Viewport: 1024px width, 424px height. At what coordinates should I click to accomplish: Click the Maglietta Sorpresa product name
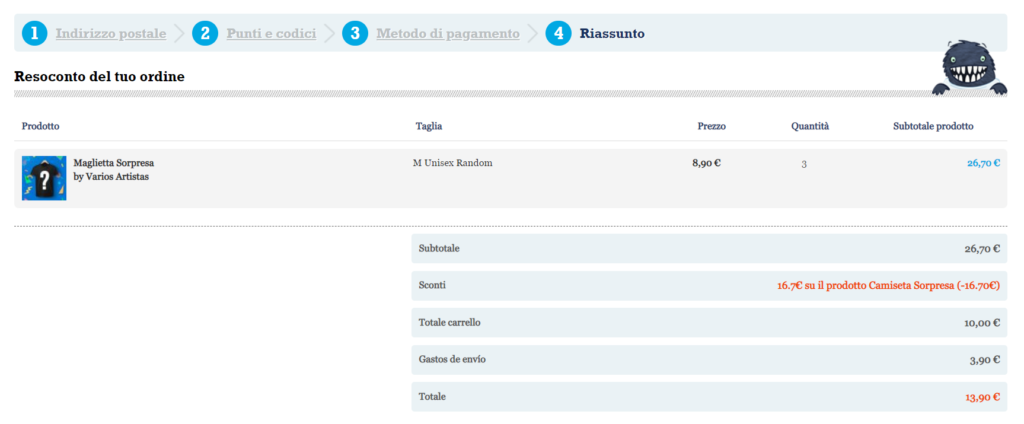tap(114, 162)
